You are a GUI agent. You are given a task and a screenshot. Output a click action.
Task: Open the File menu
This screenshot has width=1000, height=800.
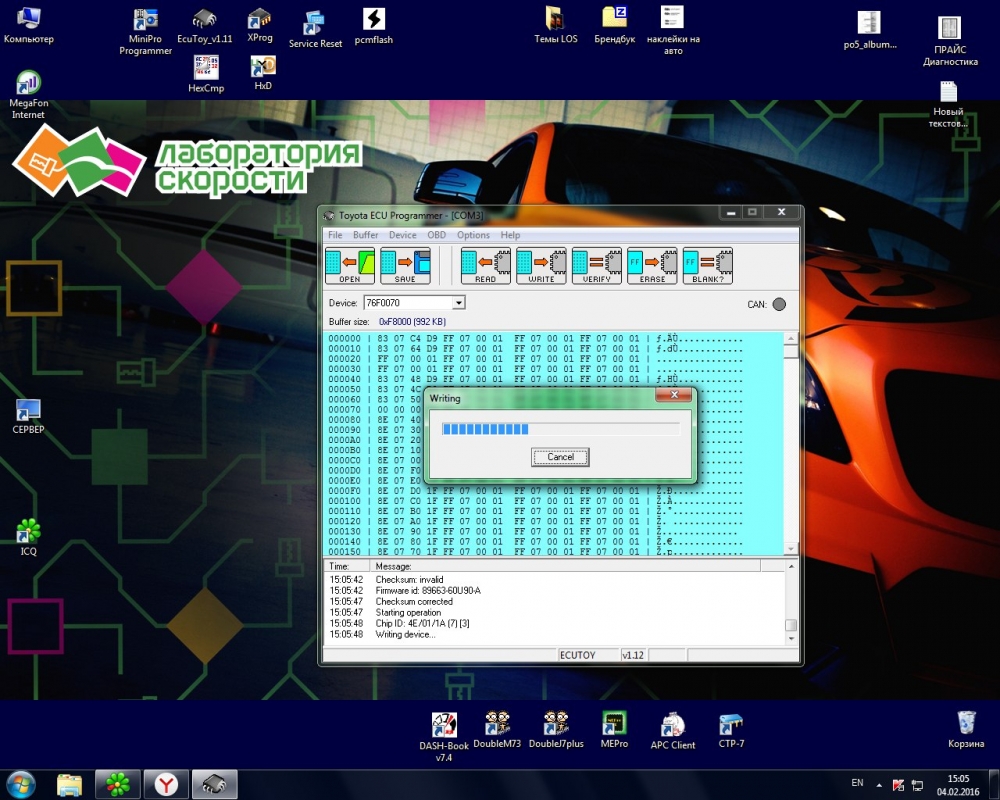tap(335, 235)
